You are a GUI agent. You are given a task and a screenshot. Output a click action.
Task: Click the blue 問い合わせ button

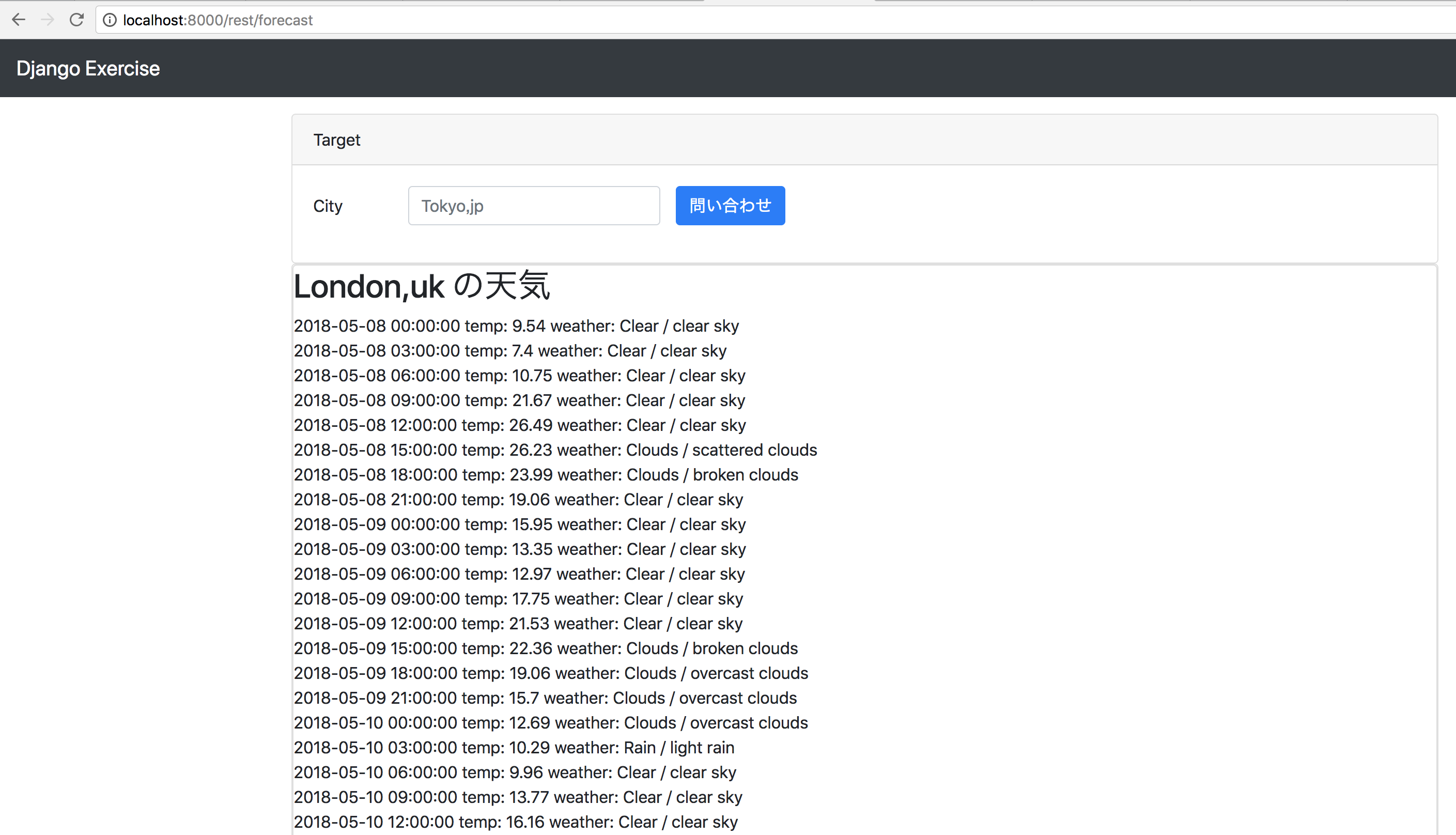pos(730,205)
